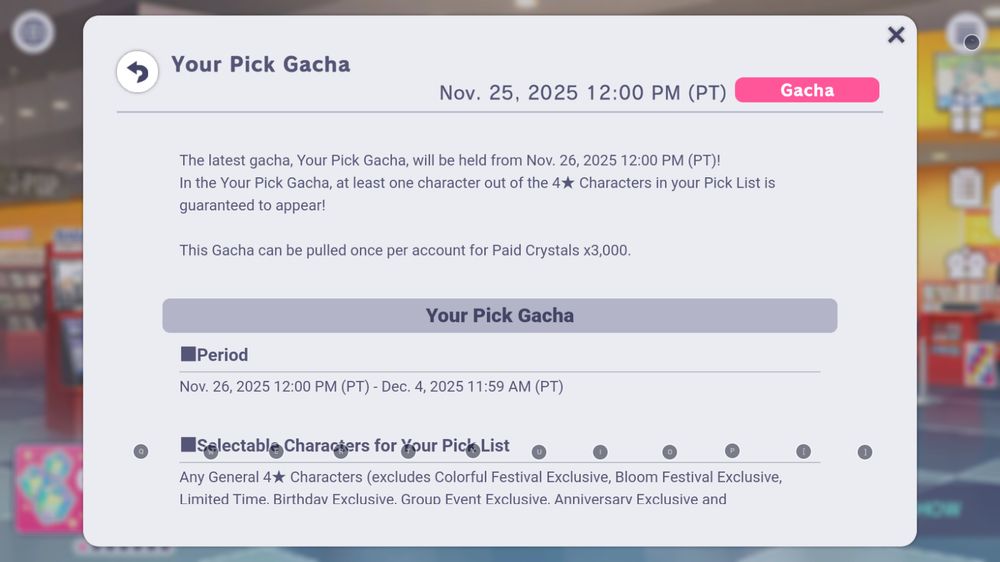Viewport: 1000px width, 562px height.
Task: Click the Selectable Characters for Your Pick List heading
Action: click(x=345, y=446)
